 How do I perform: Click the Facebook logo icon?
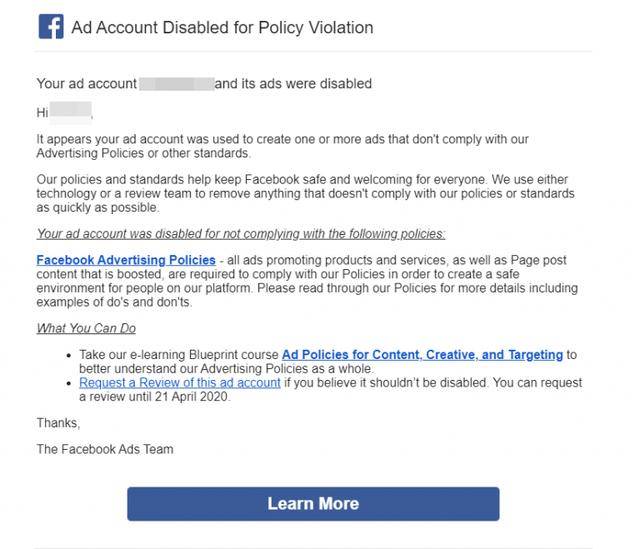click(51, 27)
